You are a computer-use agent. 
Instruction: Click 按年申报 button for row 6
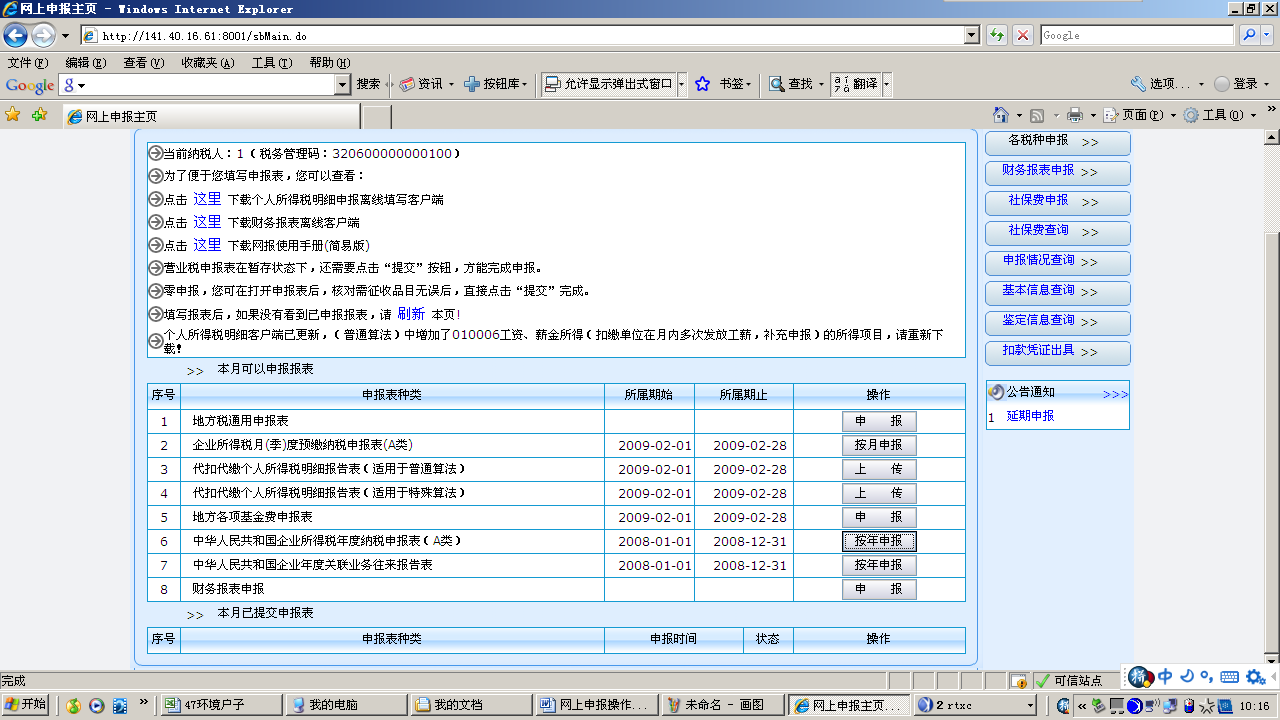(879, 541)
